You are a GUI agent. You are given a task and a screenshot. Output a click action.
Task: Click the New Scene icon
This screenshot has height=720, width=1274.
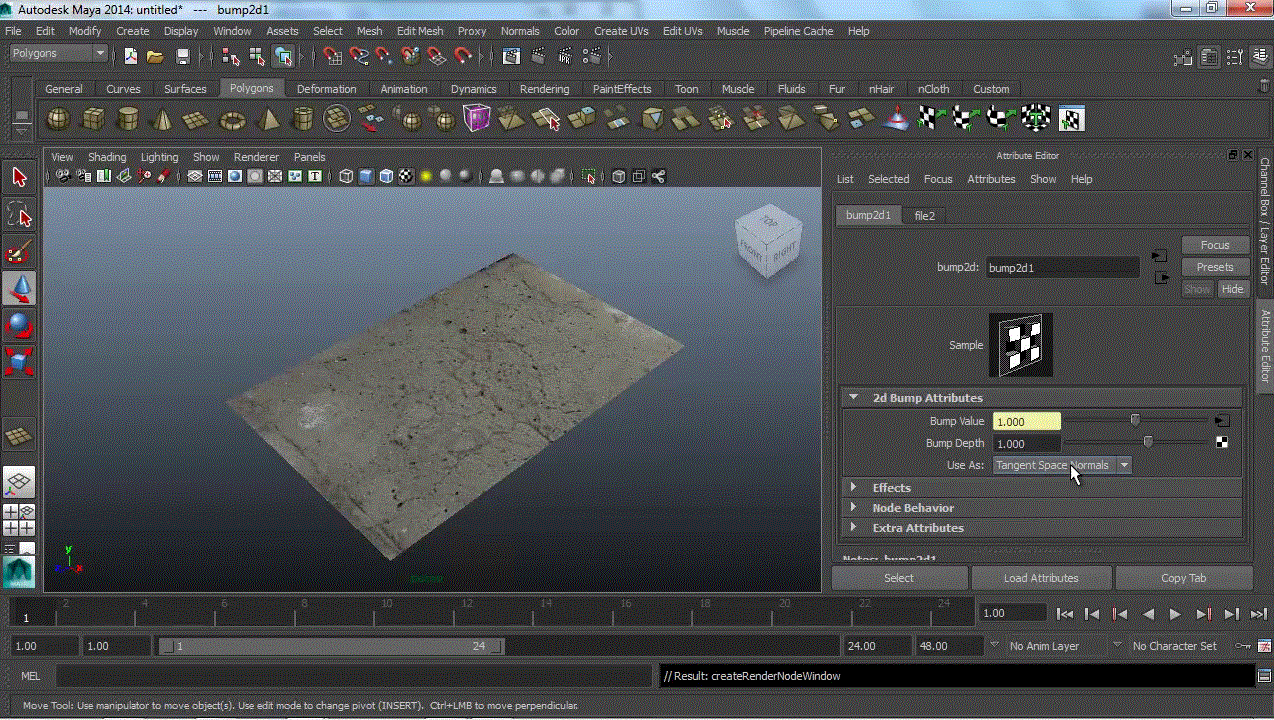[131, 56]
